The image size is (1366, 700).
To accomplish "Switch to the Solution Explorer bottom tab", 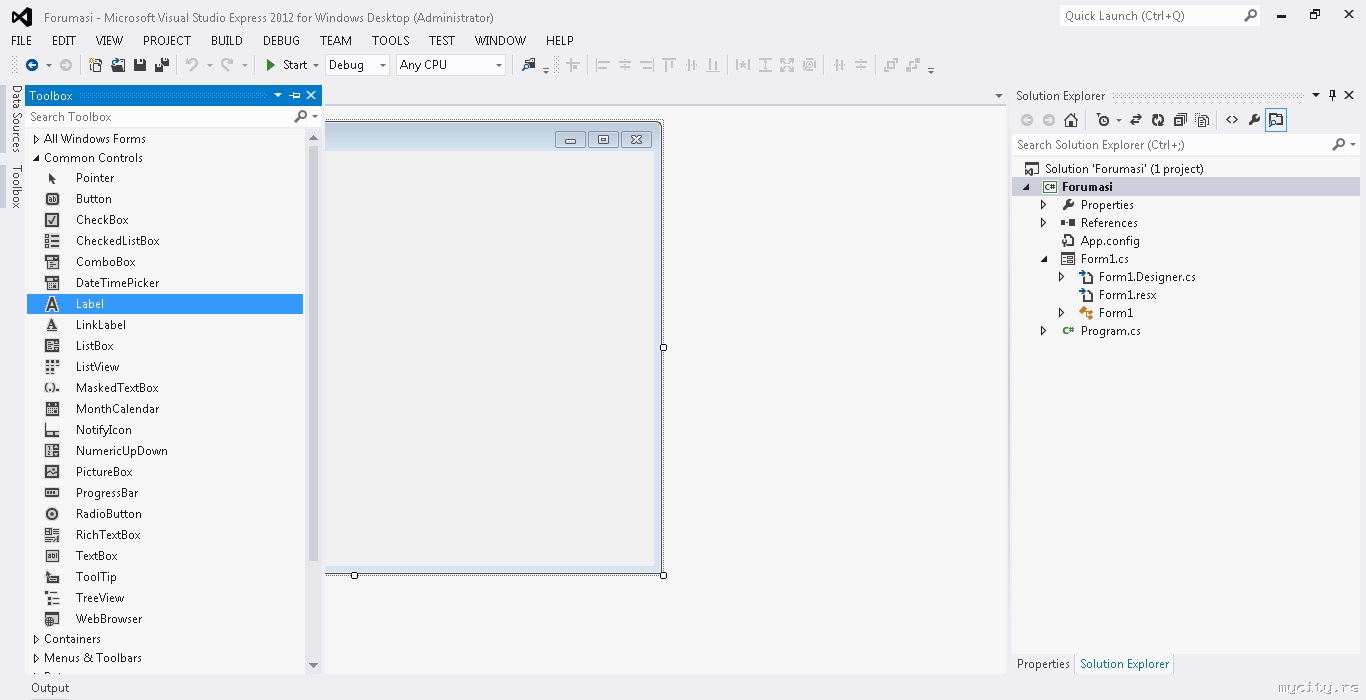I will (x=1124, y=664).
